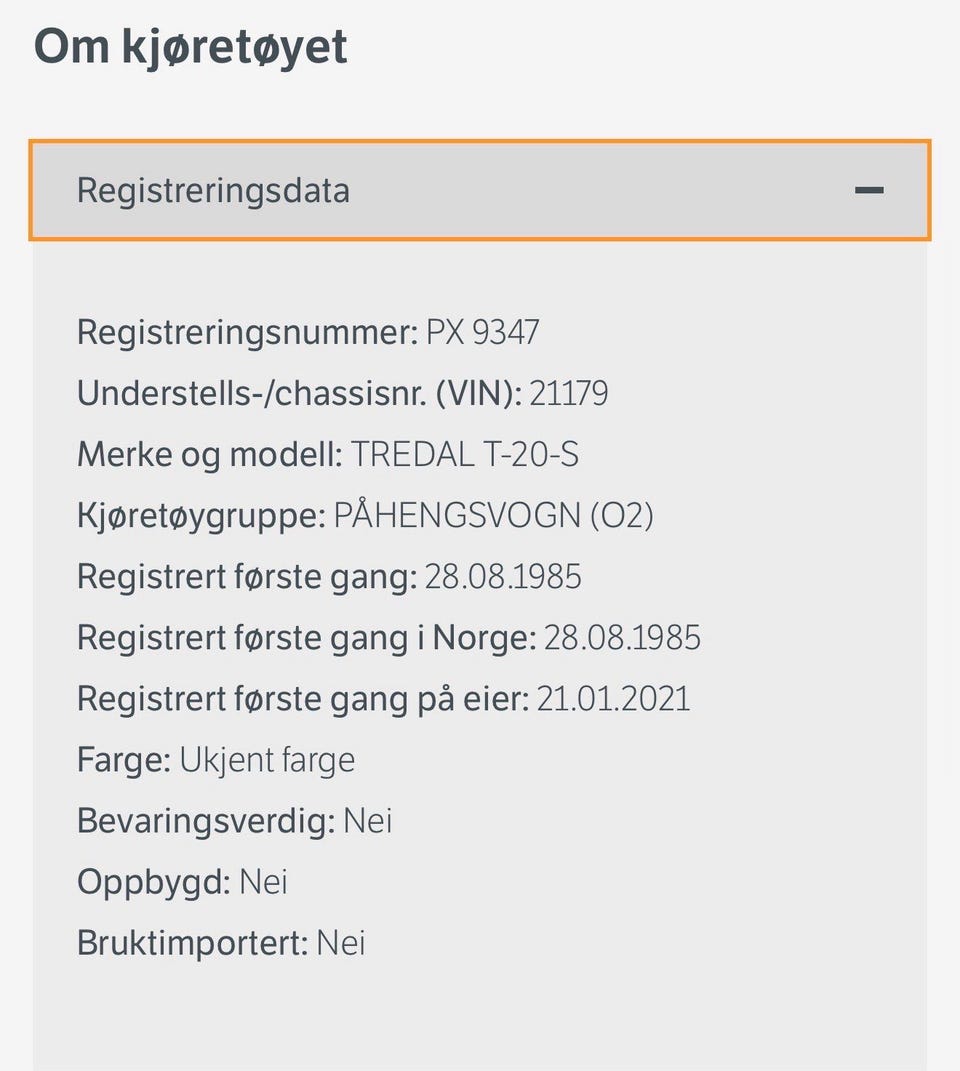This screenshot has height=1071, width=960.
Task: Select the registration number PX 9347
Action: [x=482, y=332]
